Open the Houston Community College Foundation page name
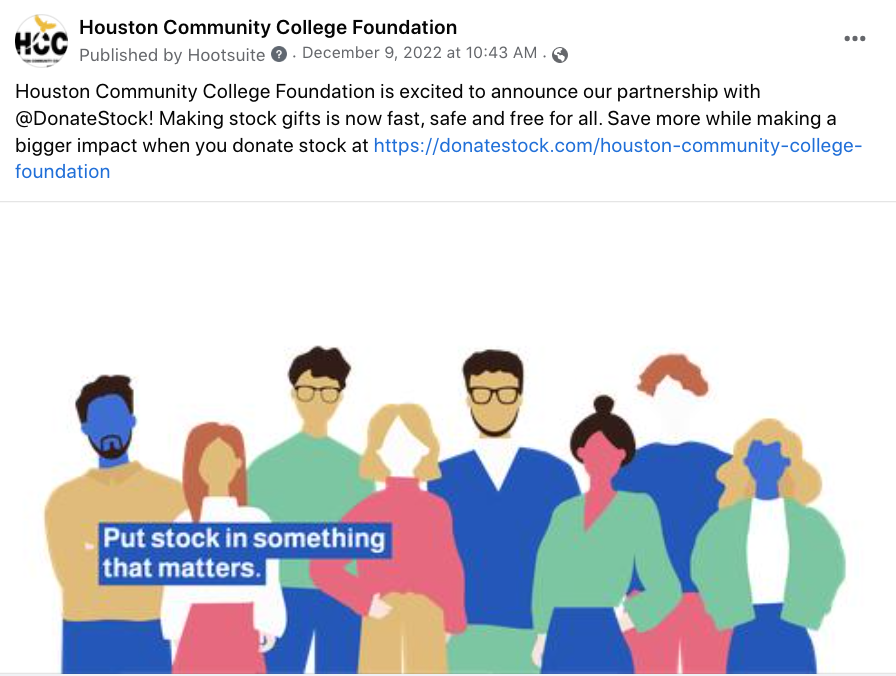Viewport: 896px width, 676px height. (268, 27)
